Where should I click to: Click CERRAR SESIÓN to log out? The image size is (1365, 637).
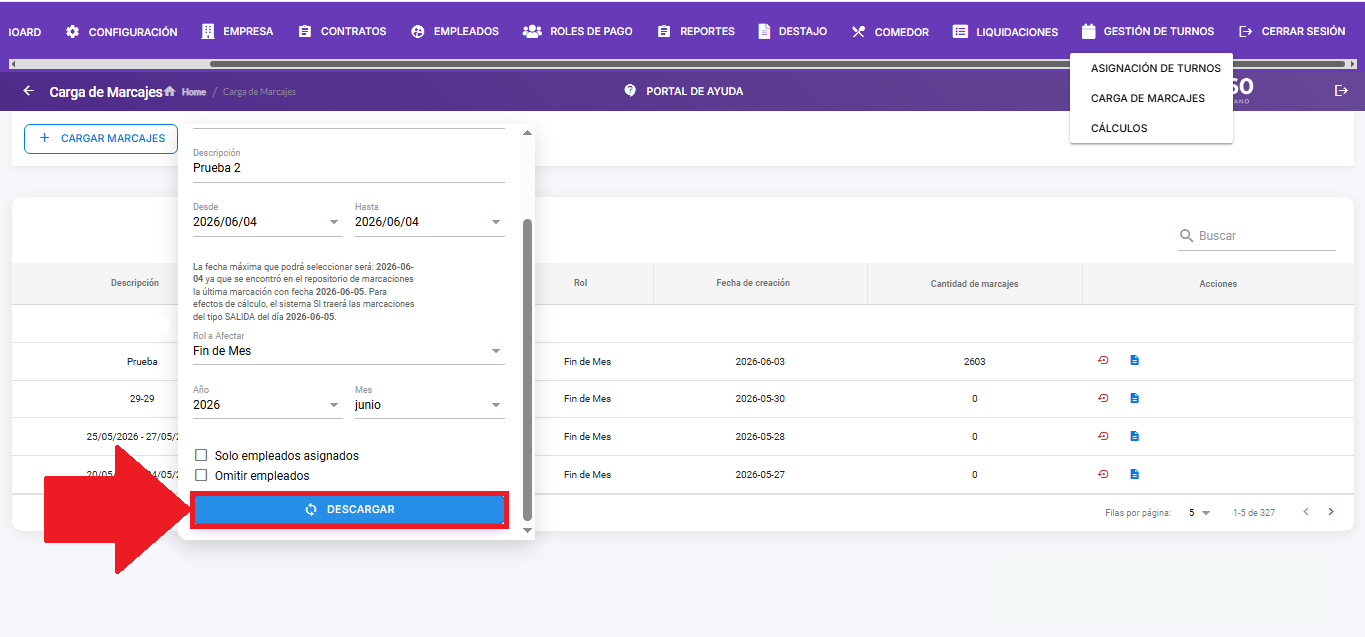coord(1292,31)
